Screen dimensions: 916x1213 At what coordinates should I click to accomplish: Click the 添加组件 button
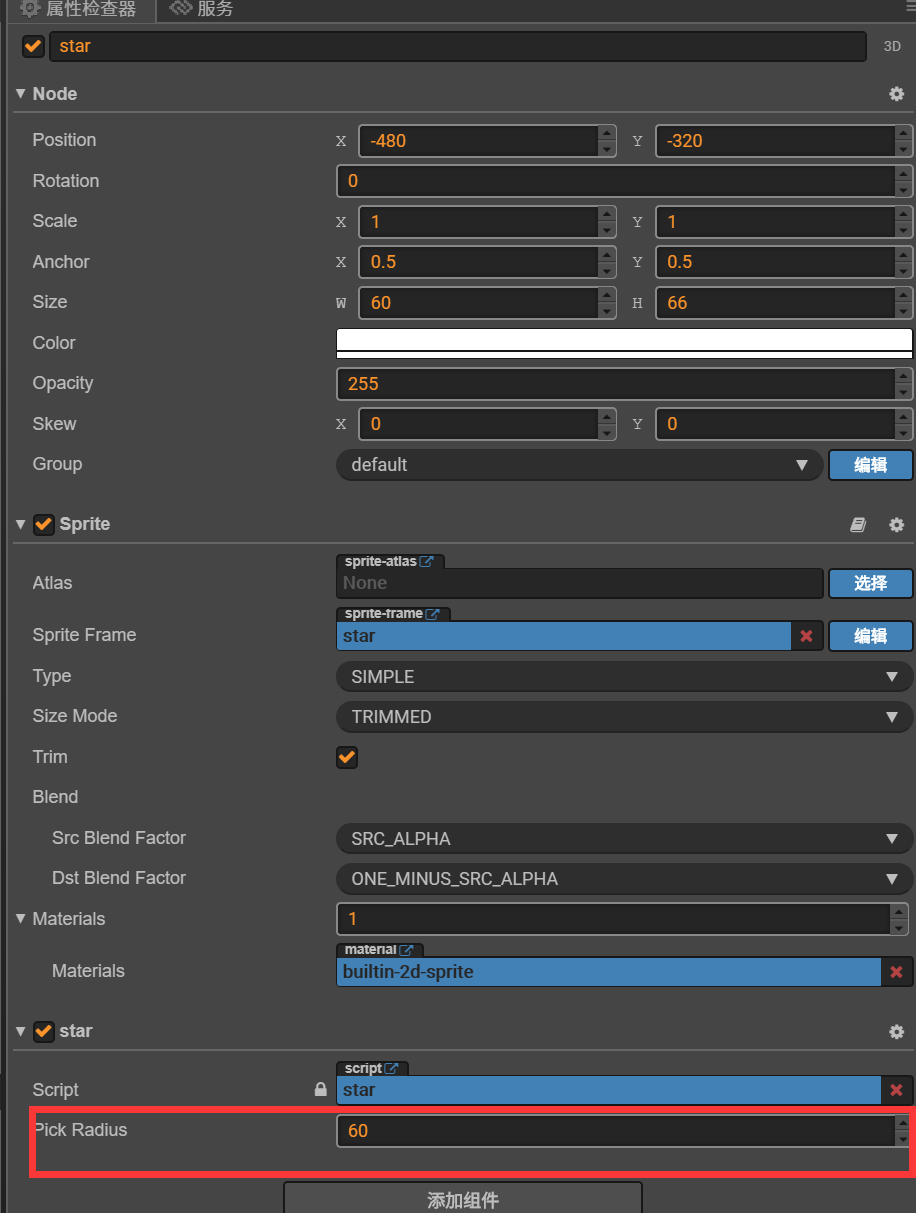point(463,1199)
